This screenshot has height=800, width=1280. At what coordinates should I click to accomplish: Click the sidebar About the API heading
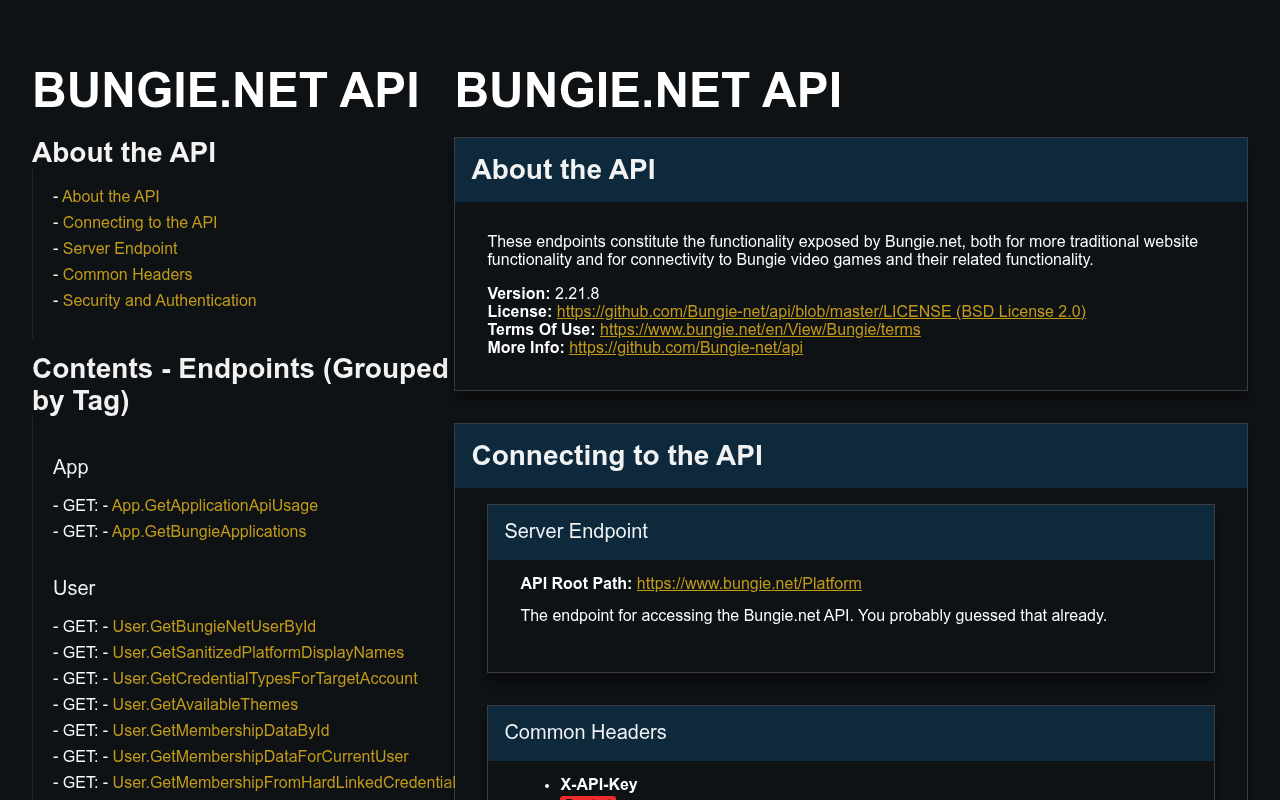[124, 152]
